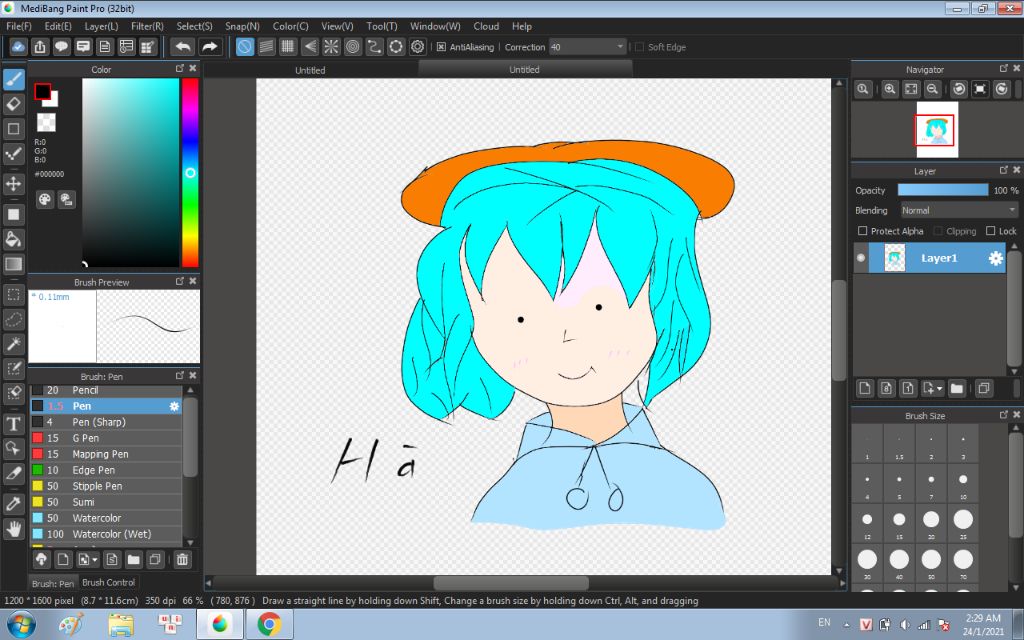
Task: Open Layer1 settings gear
Action: (995, 259)
